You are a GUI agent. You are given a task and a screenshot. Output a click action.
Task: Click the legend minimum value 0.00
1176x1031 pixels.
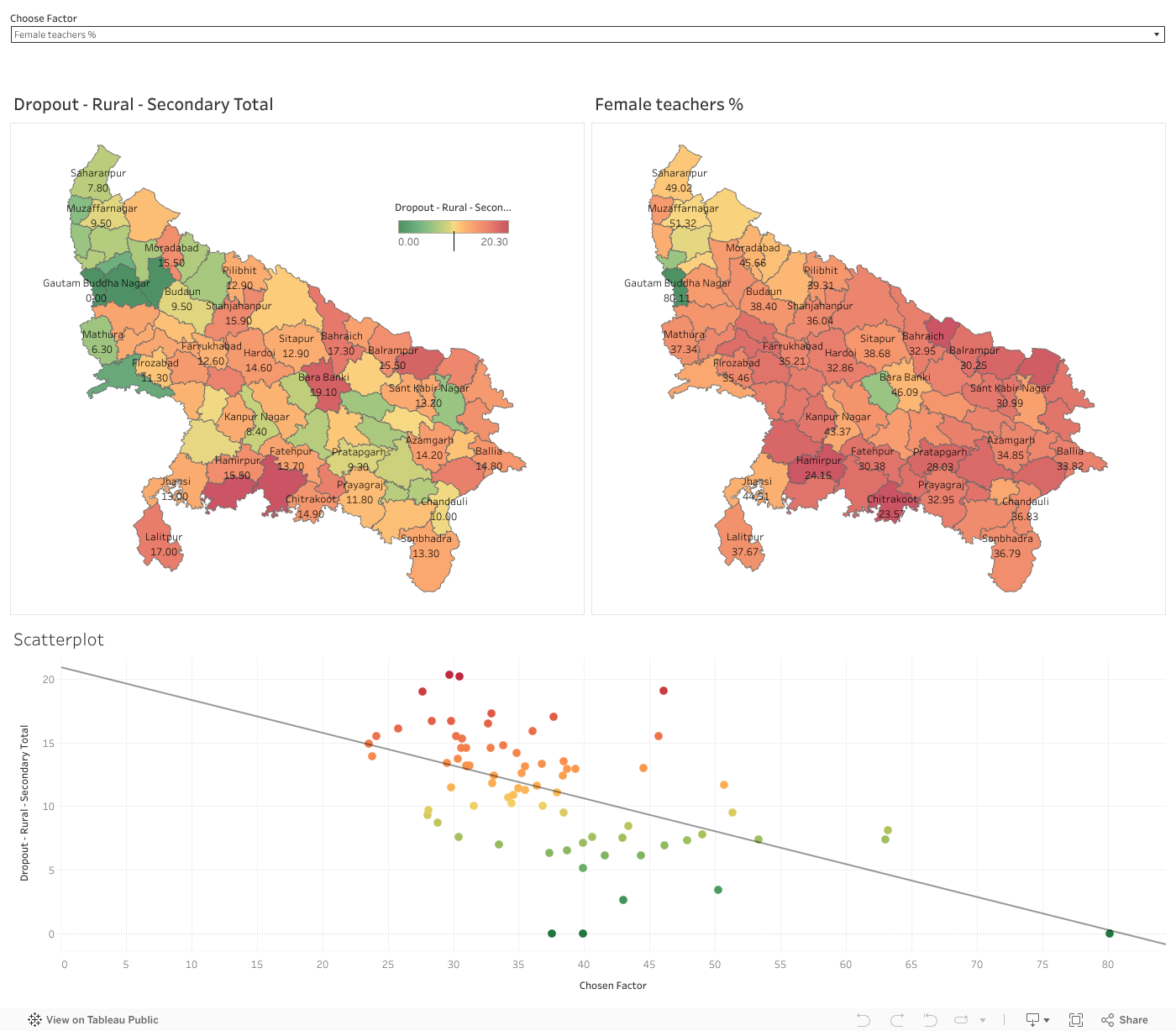[409, 242]
